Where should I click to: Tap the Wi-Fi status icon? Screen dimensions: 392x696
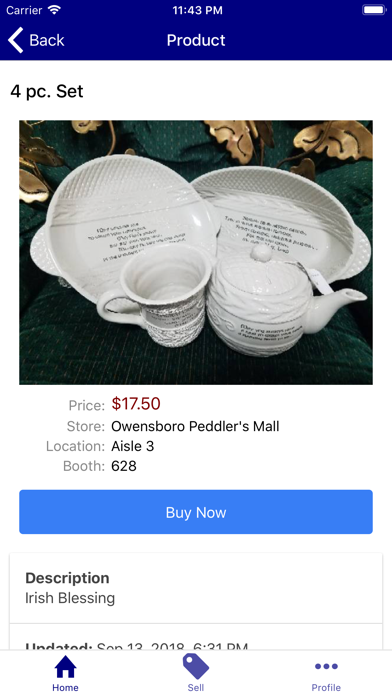click(x=55, y=10)
